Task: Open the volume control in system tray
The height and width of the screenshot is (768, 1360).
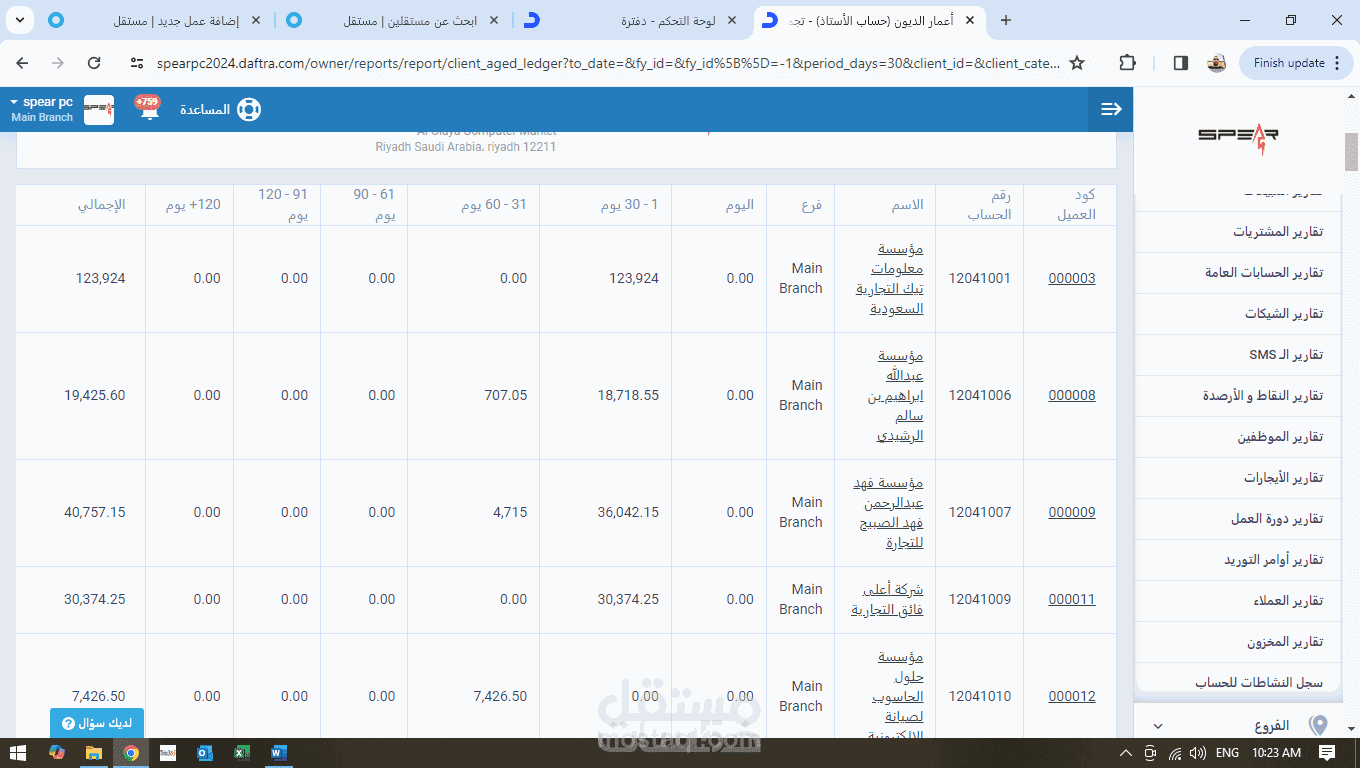Action: (x=1199, y=753)
